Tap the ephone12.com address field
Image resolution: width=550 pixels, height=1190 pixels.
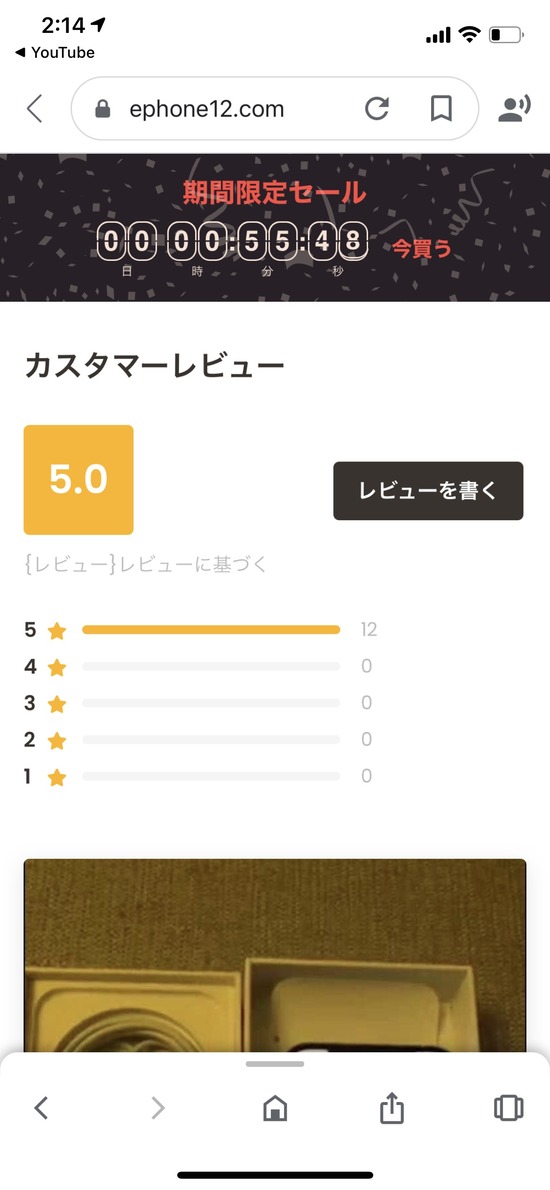click(275, 109)
